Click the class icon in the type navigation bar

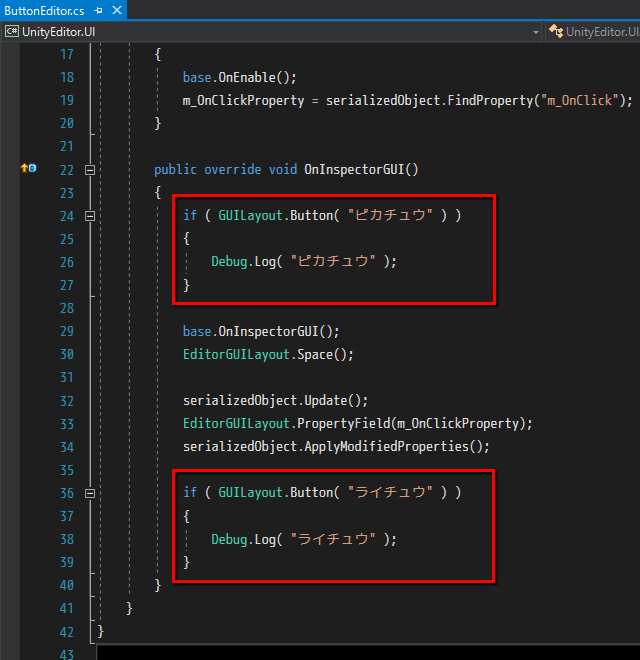(556, 31)
